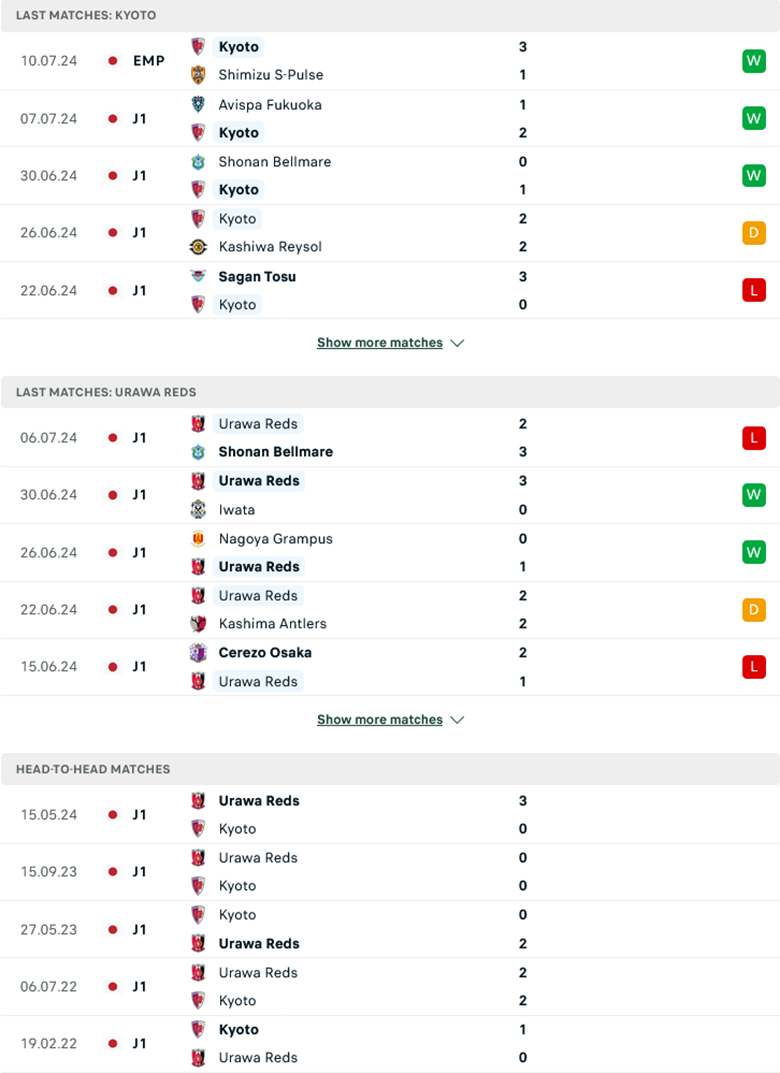Click the green W badge for Kyoto vs Shimizu
Viewport: 780px width, 1073px height.
tap(753, 61)
